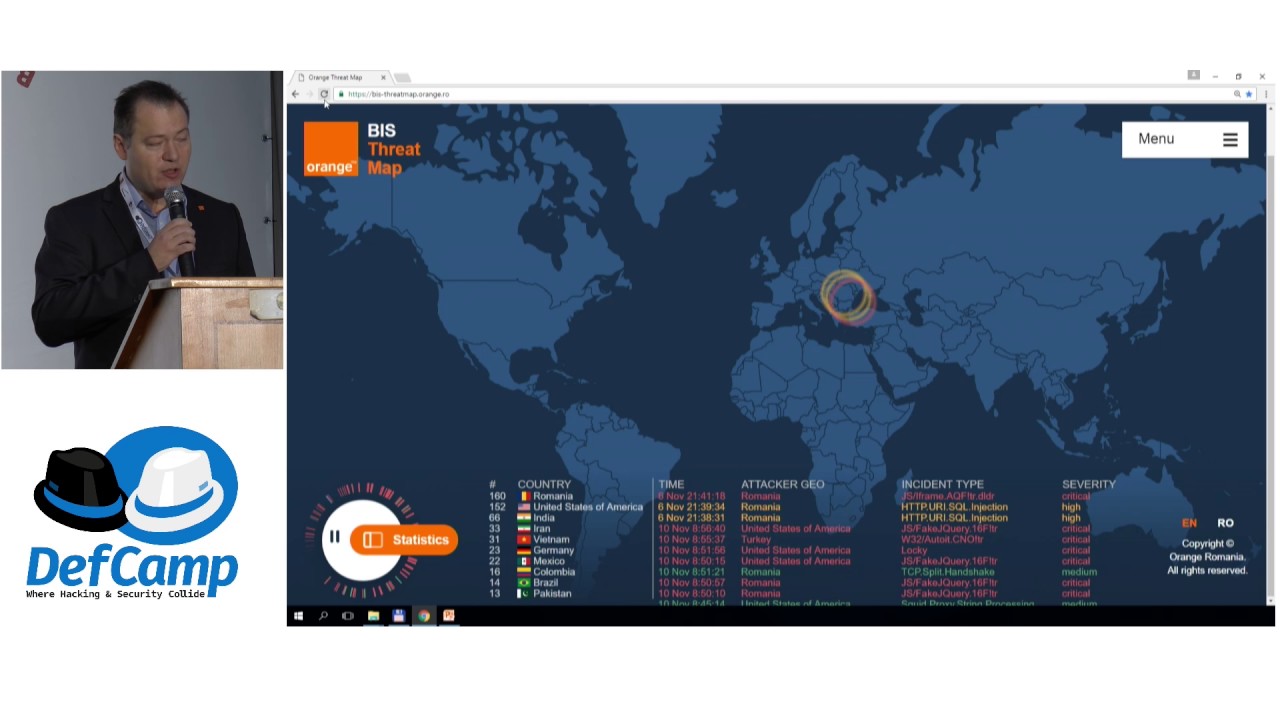Click the BIS Threat Map title
The width and height of the screenshot is (1280, 720).
click(x=394, y=149)
